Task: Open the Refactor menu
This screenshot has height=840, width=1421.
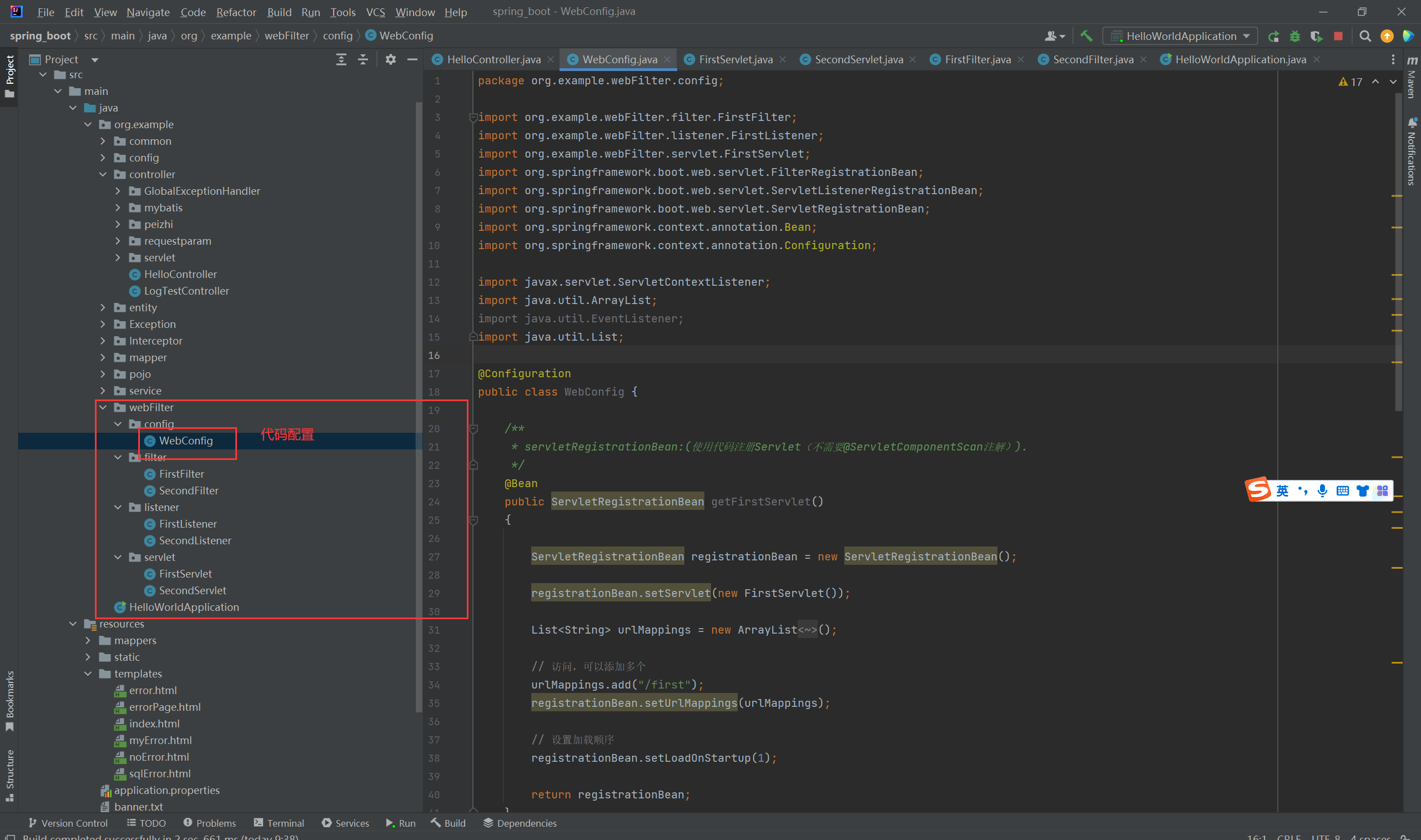Action: click(235, 12)
